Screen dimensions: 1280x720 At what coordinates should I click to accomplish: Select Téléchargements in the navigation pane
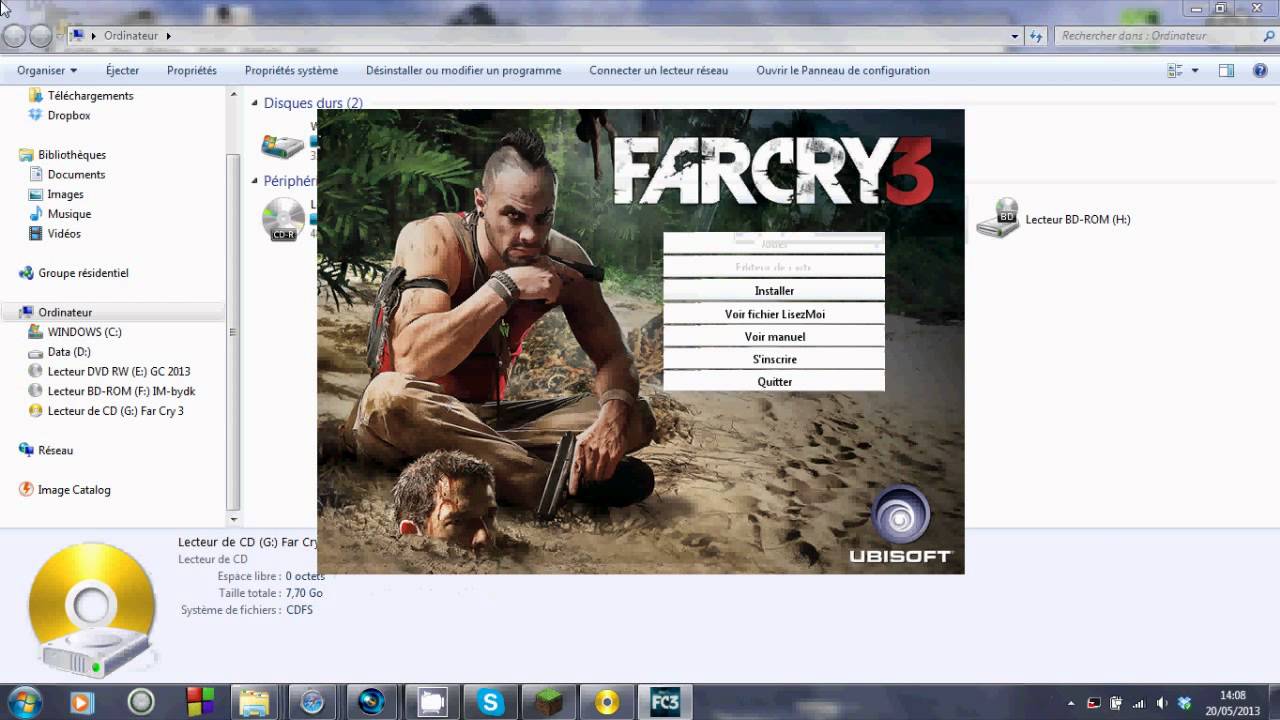pyautogui.click(x=90, y=96)
